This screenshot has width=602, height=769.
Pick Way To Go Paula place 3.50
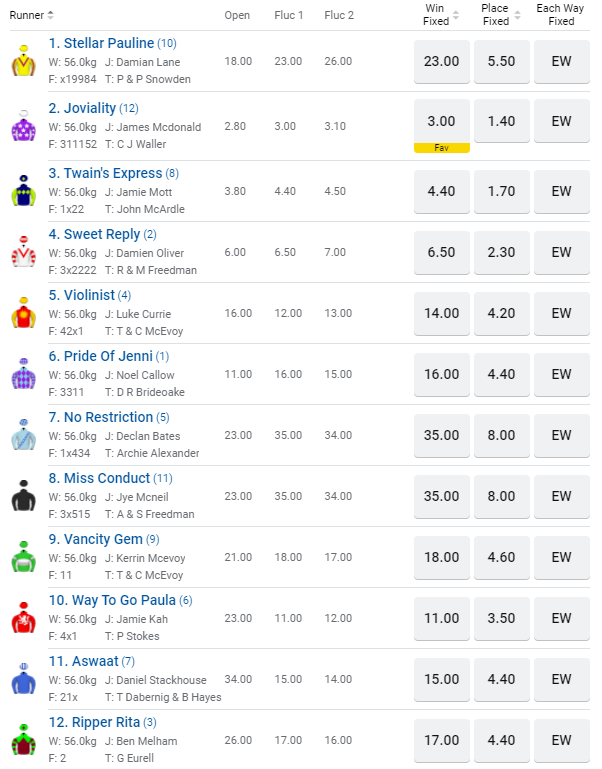click(x=501, y=618)
